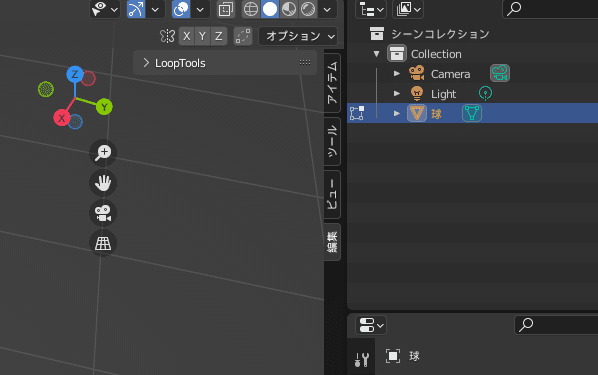The height and width of the screenshot is (375, 598).
Task: Click the negative Y axis gizmo dot
Action: [x=46, y=89]
